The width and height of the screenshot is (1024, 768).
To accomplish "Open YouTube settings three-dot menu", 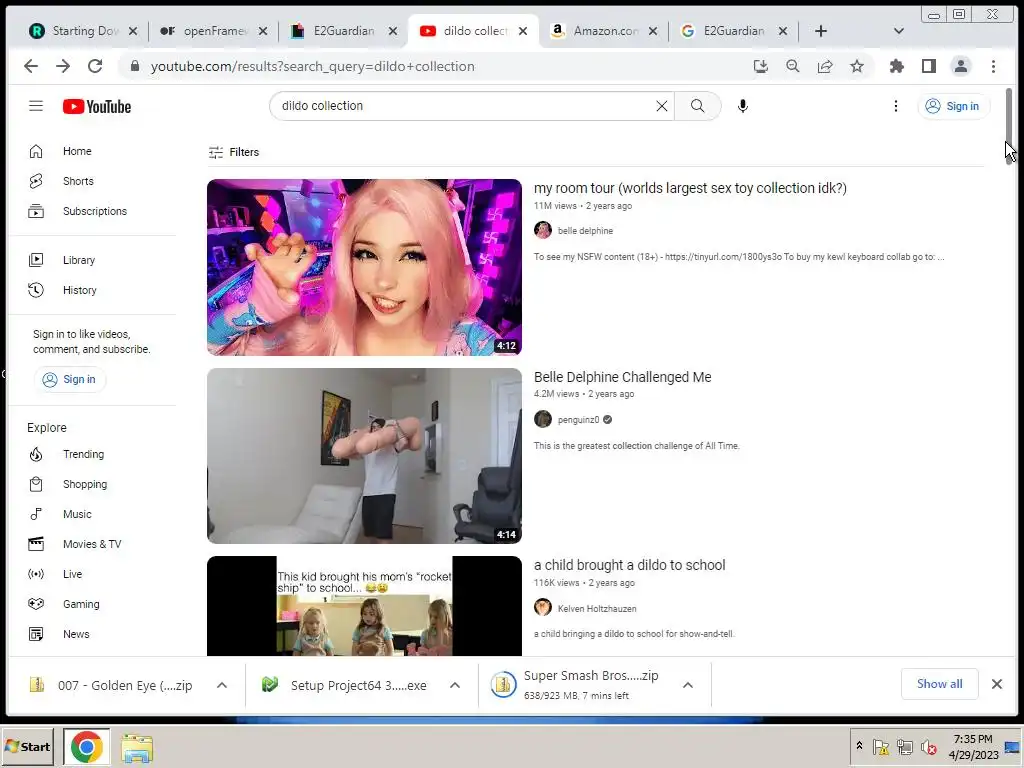I will [895, 106].
